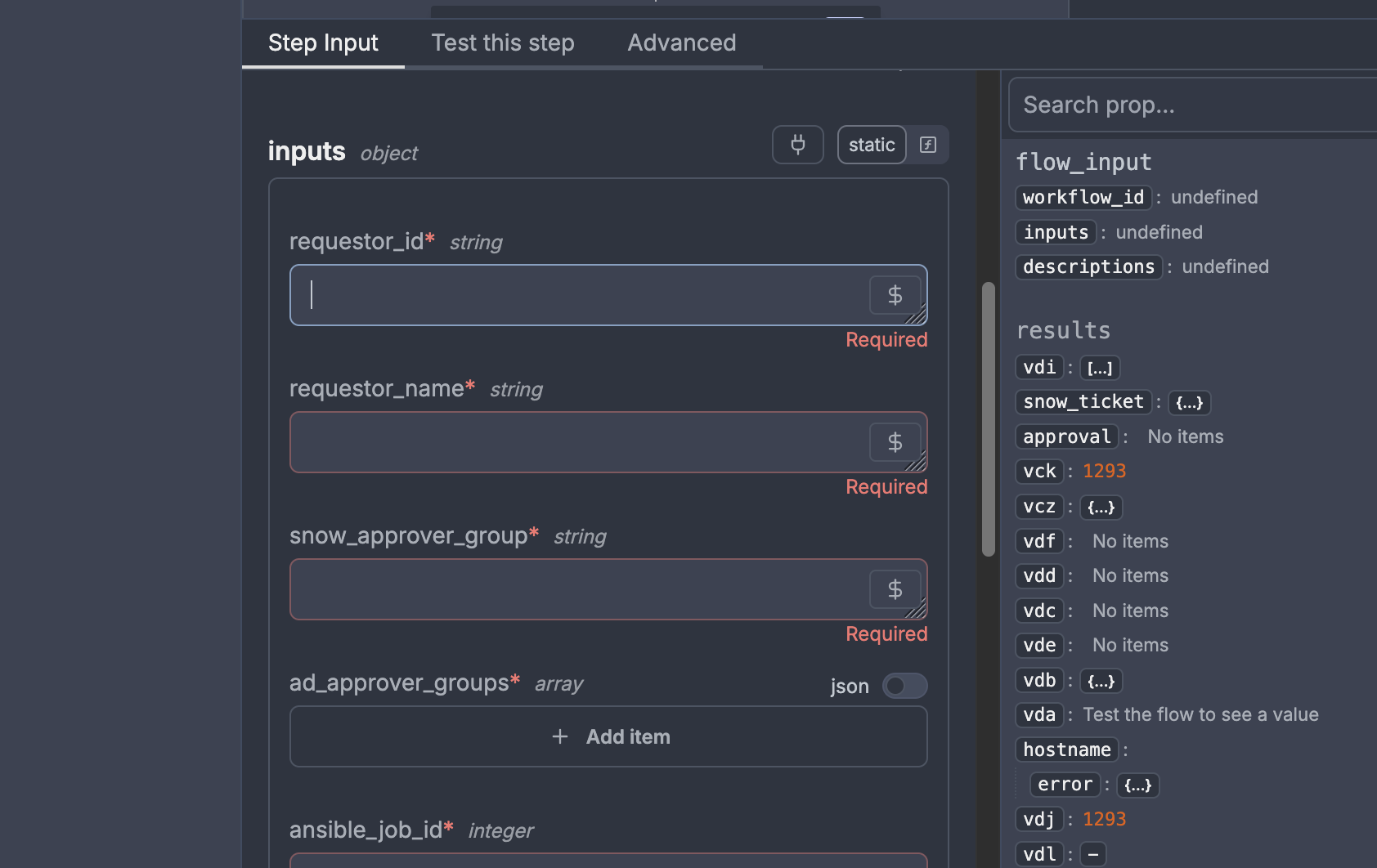Expand the snow_ticket object result

click(1189, 402)
